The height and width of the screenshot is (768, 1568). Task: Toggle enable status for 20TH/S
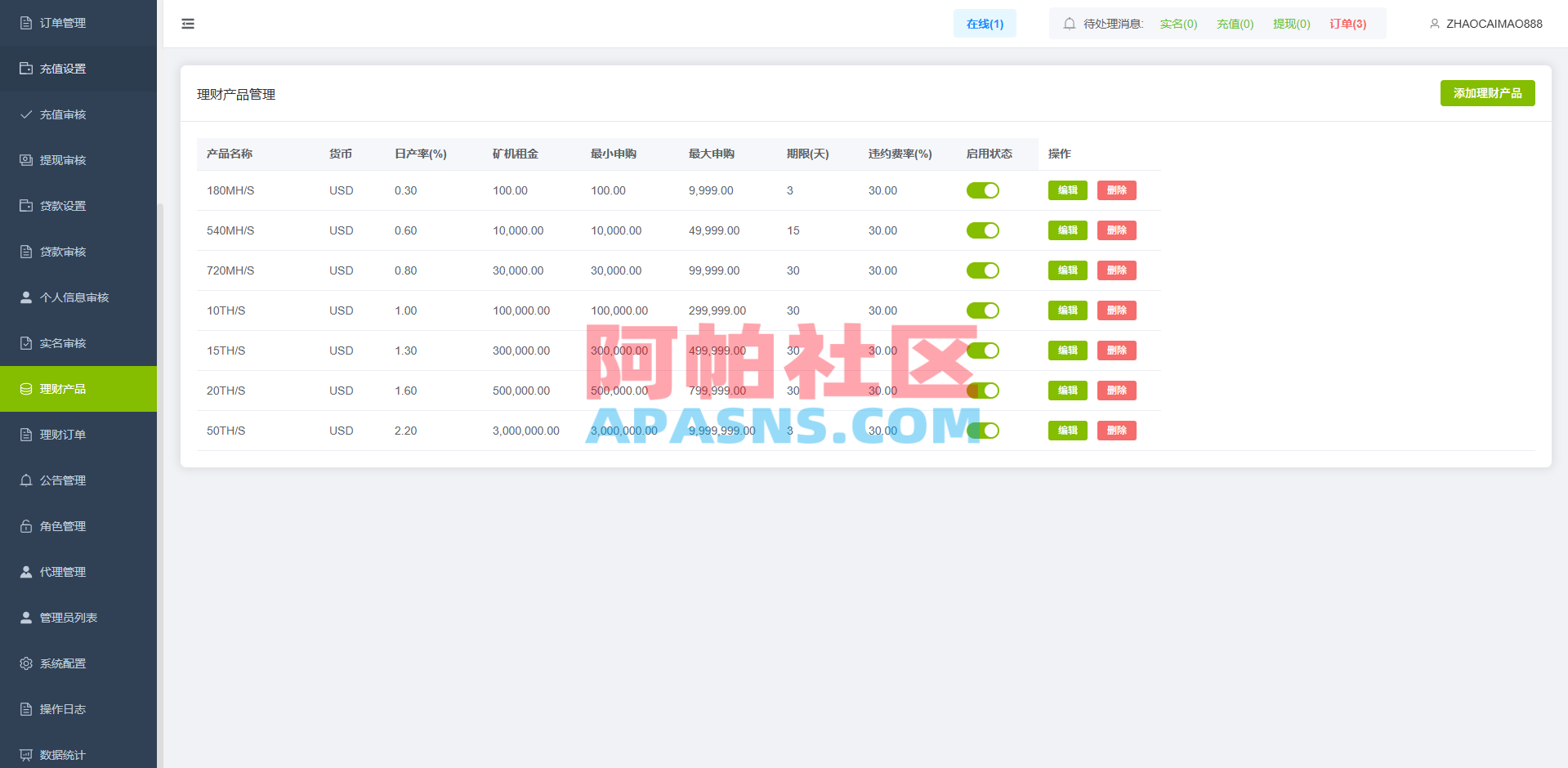tap(983, 391)
